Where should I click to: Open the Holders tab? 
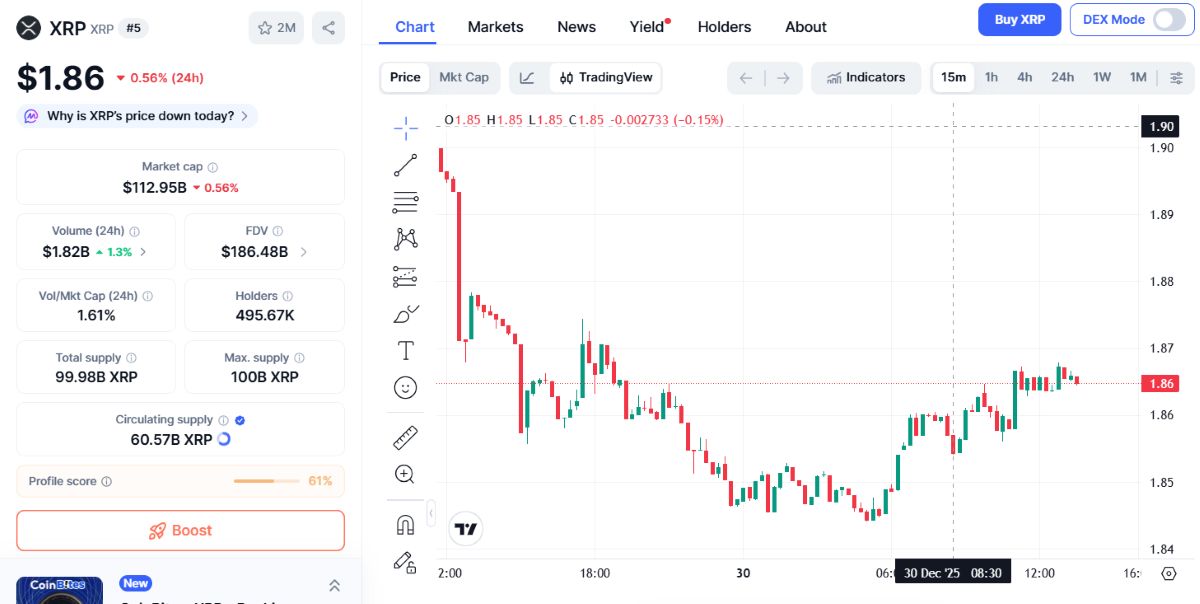click(724, 27)
